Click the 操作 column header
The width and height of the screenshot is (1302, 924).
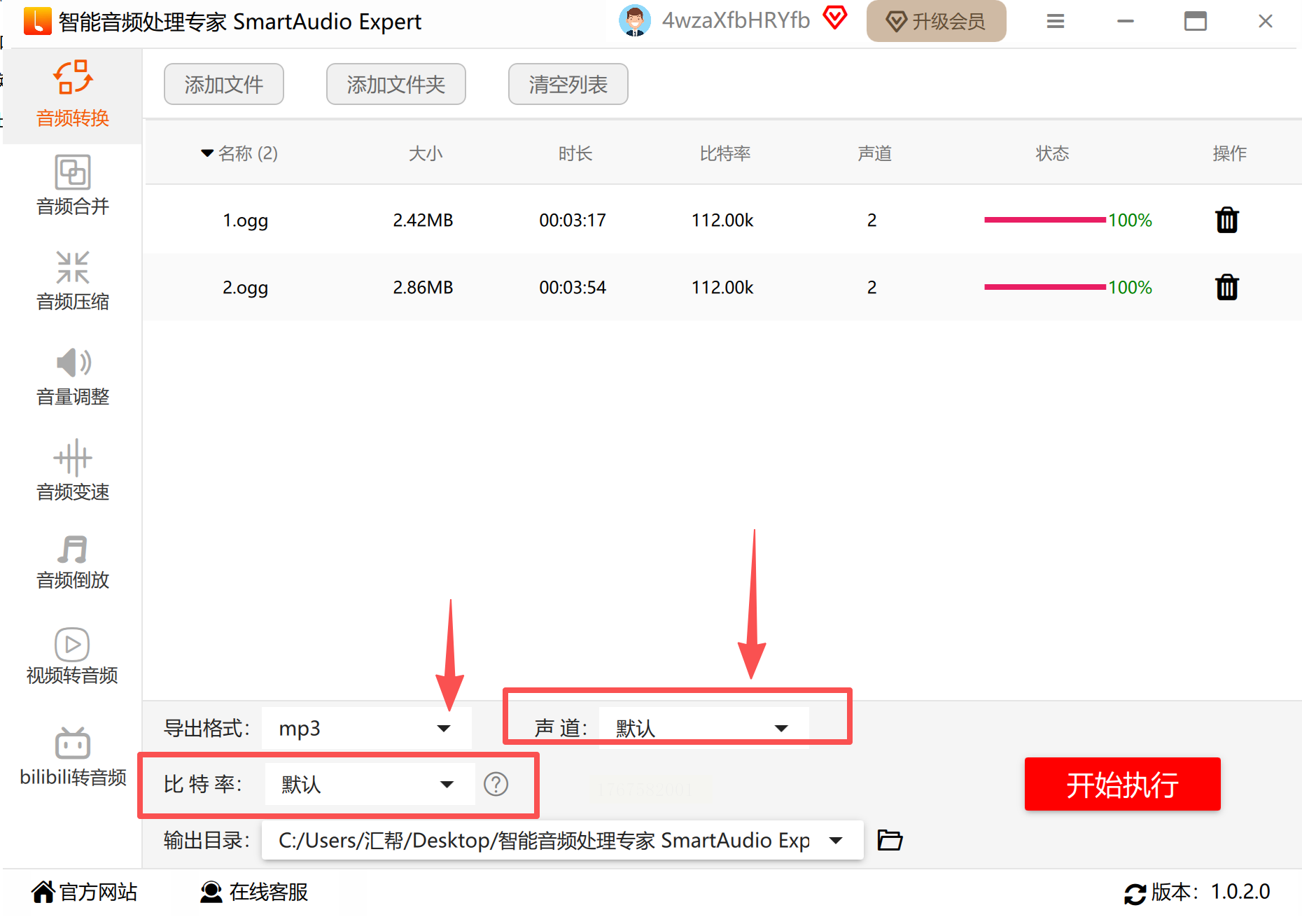click(1230, 153)
